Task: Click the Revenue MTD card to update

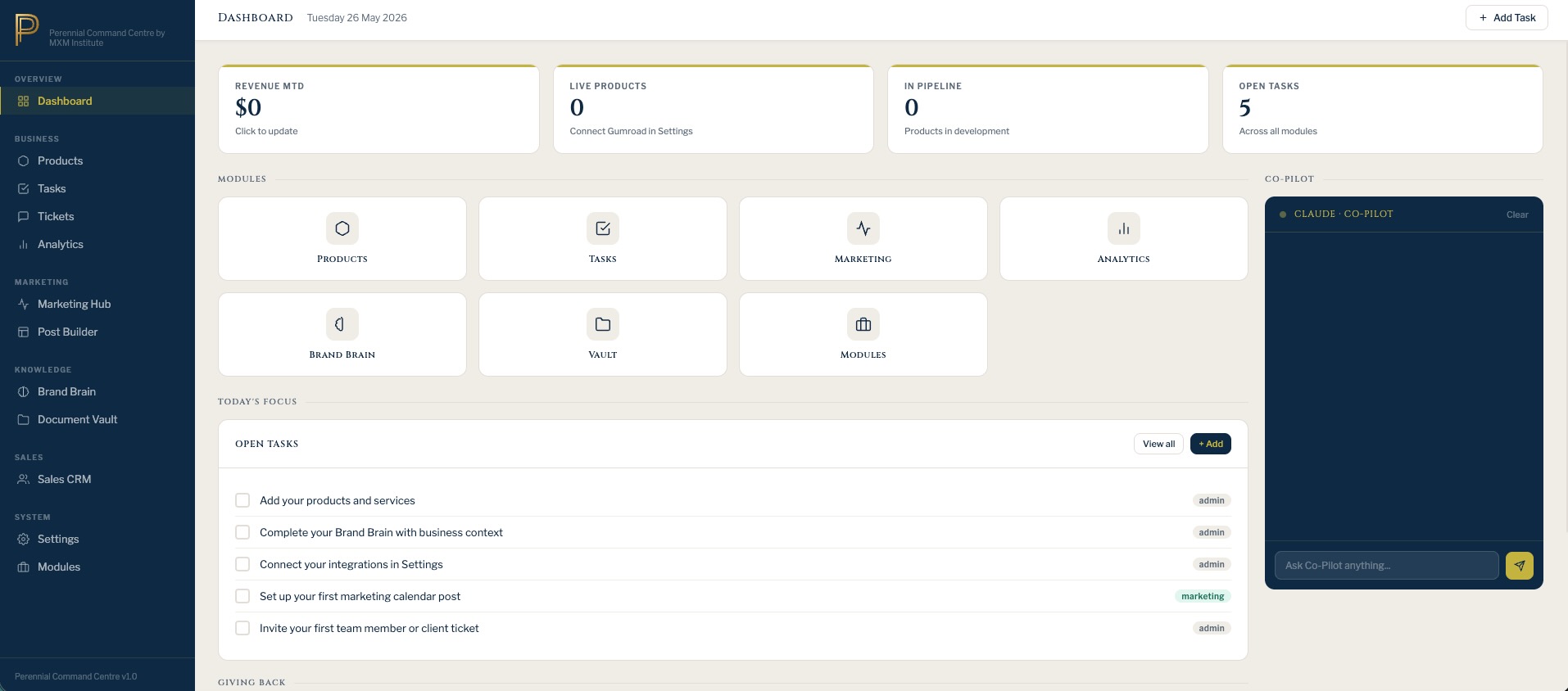Action: point(378,109)
